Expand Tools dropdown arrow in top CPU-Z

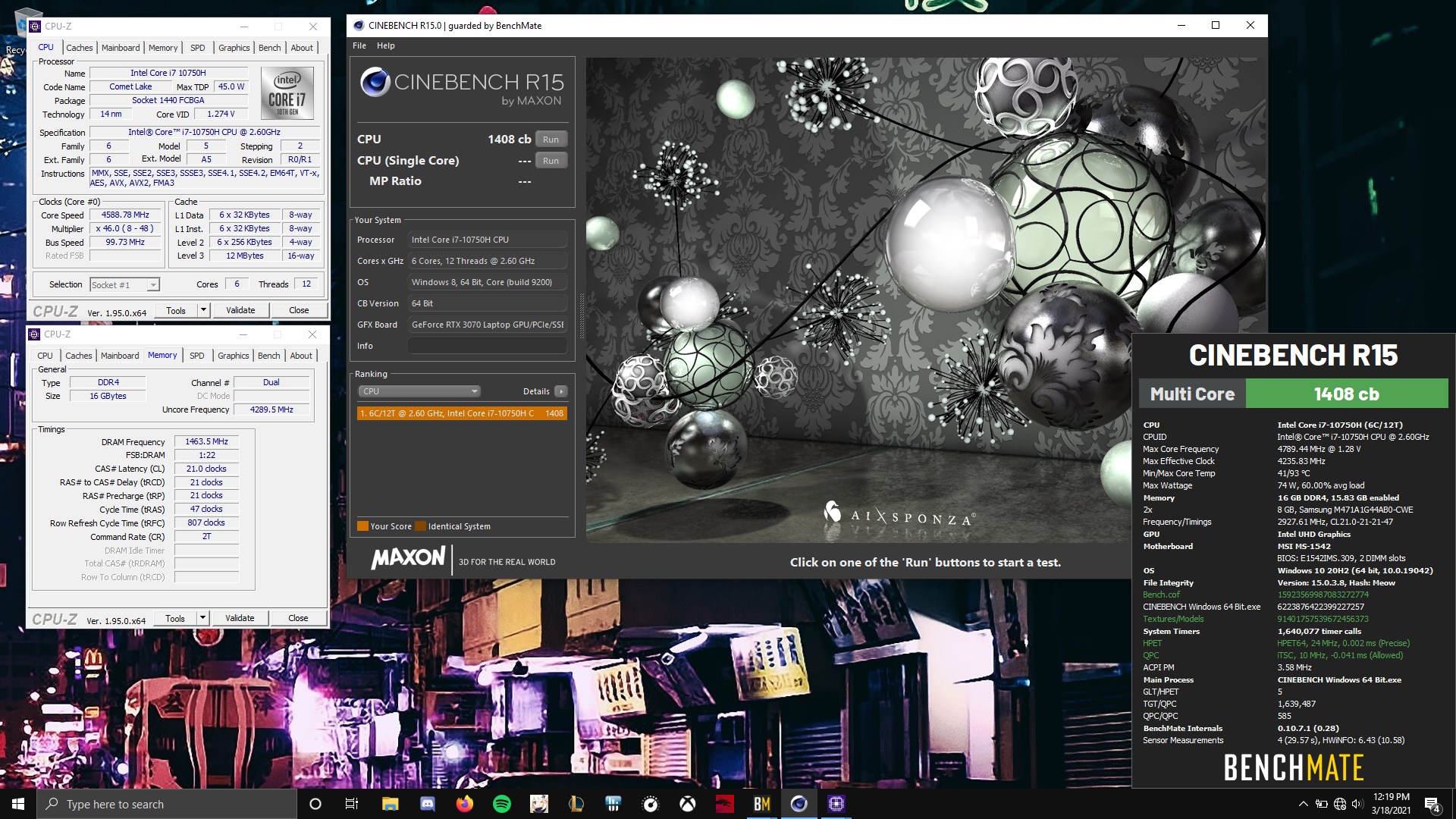coord(203,310)
